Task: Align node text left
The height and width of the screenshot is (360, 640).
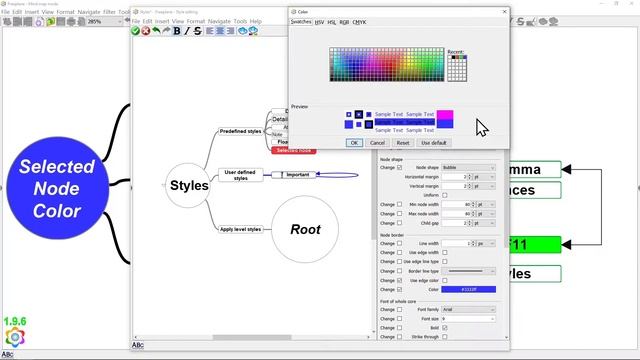Action: point(210,31)
